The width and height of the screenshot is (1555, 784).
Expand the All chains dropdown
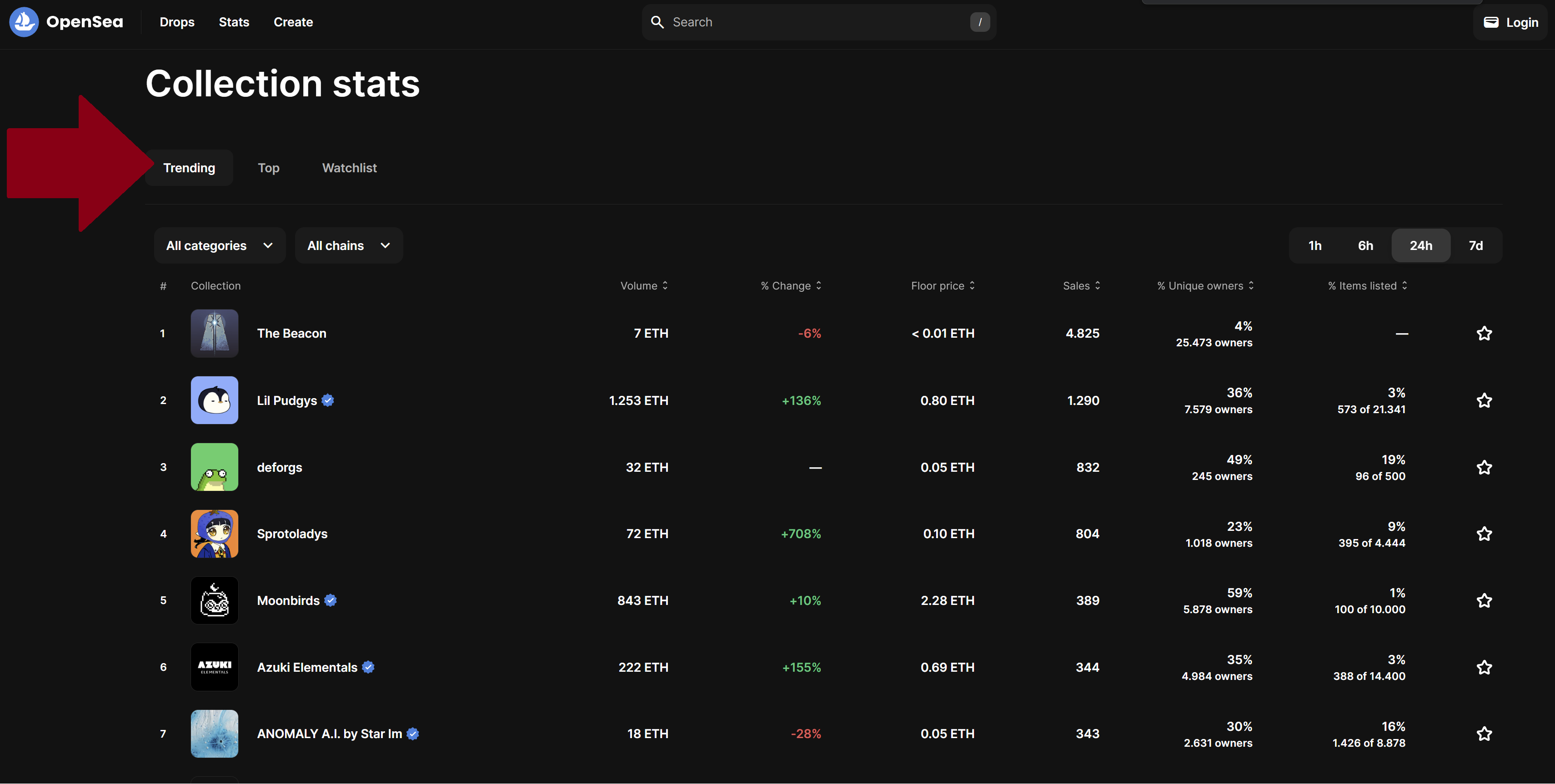point(348,245)
